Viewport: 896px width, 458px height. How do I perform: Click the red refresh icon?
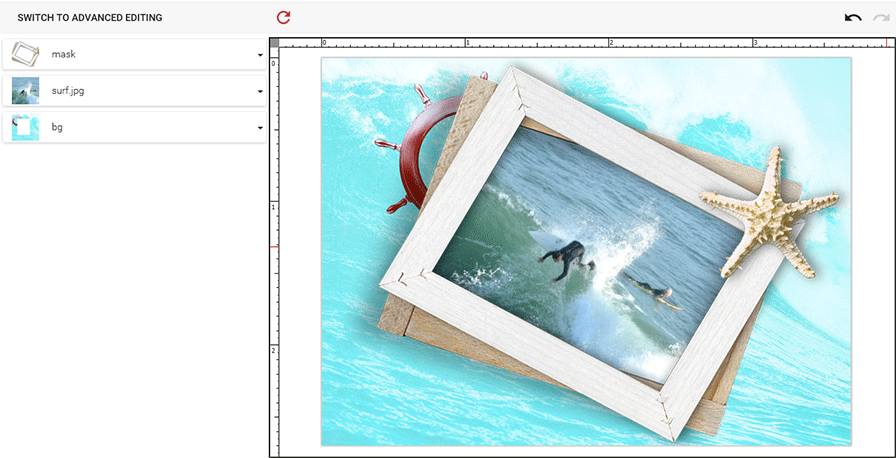point(283,18)
